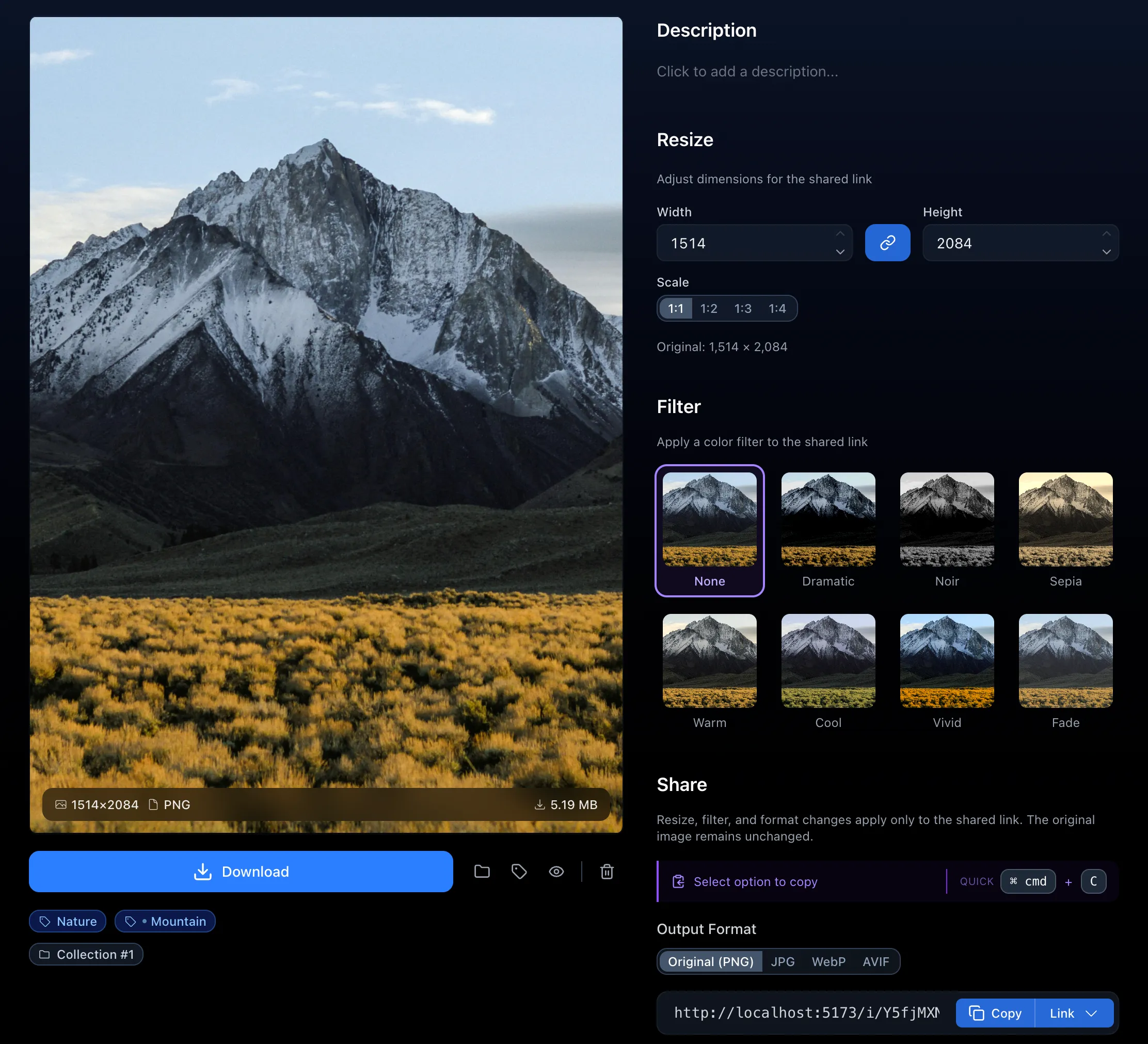Choose AVIF output format
Screen dimensions: 1148x1044
point(876,962)
